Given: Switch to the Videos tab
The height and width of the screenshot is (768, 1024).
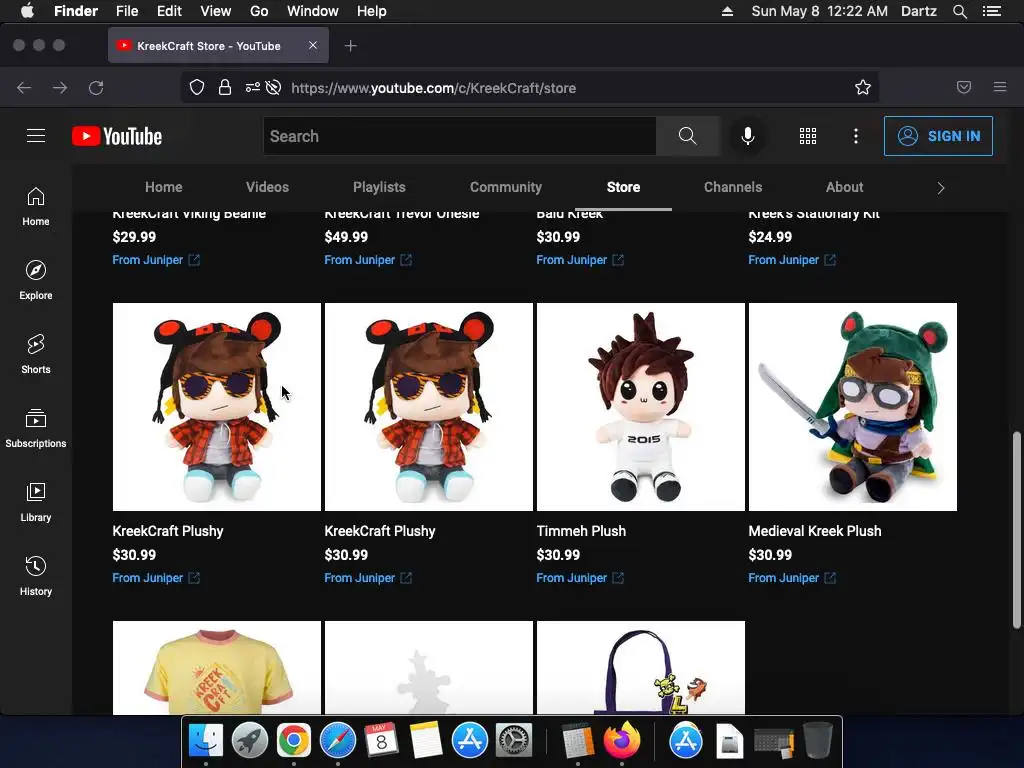Looking at the screenshot, I should (x=267, y=187).
